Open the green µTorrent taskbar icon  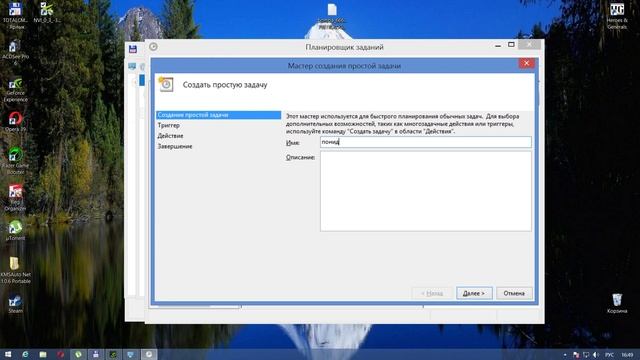coord(78,354)
